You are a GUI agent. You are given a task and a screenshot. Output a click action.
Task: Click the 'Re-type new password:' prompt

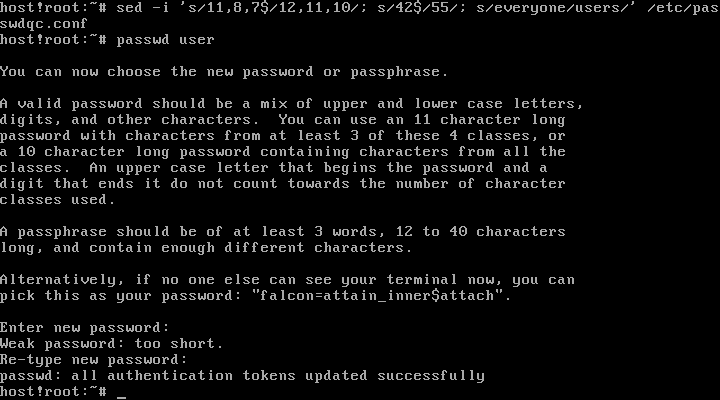(x=93, y=360)
